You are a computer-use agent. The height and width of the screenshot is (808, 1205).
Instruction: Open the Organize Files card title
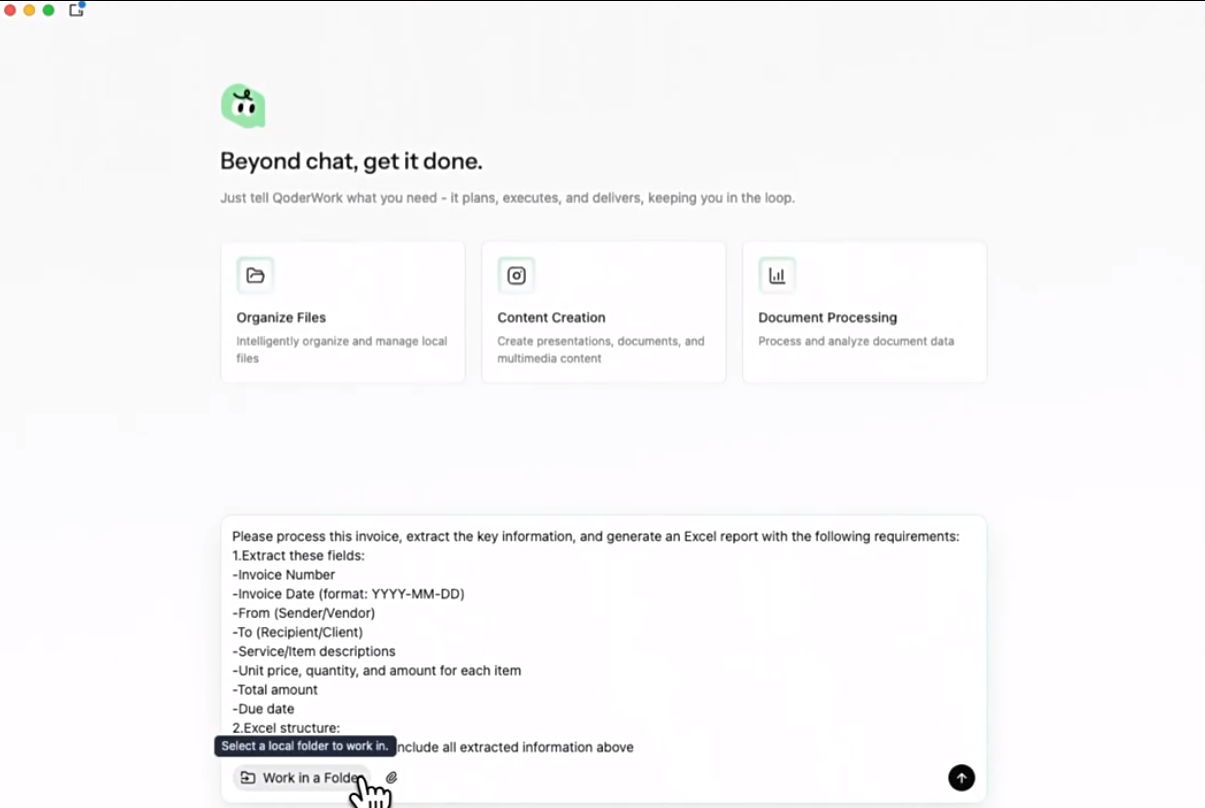click(x=281, y=318)
